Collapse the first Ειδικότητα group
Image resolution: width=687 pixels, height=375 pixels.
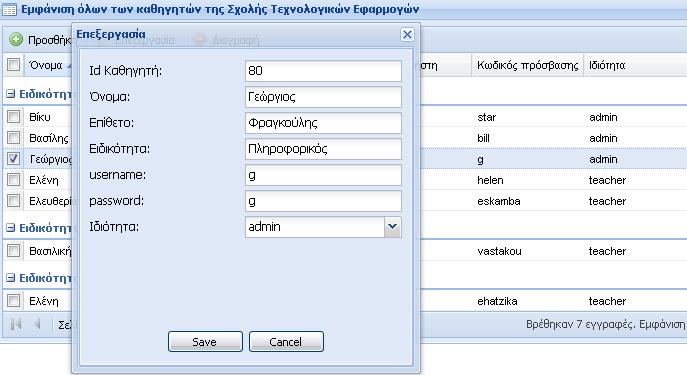(x=11, y=94)
